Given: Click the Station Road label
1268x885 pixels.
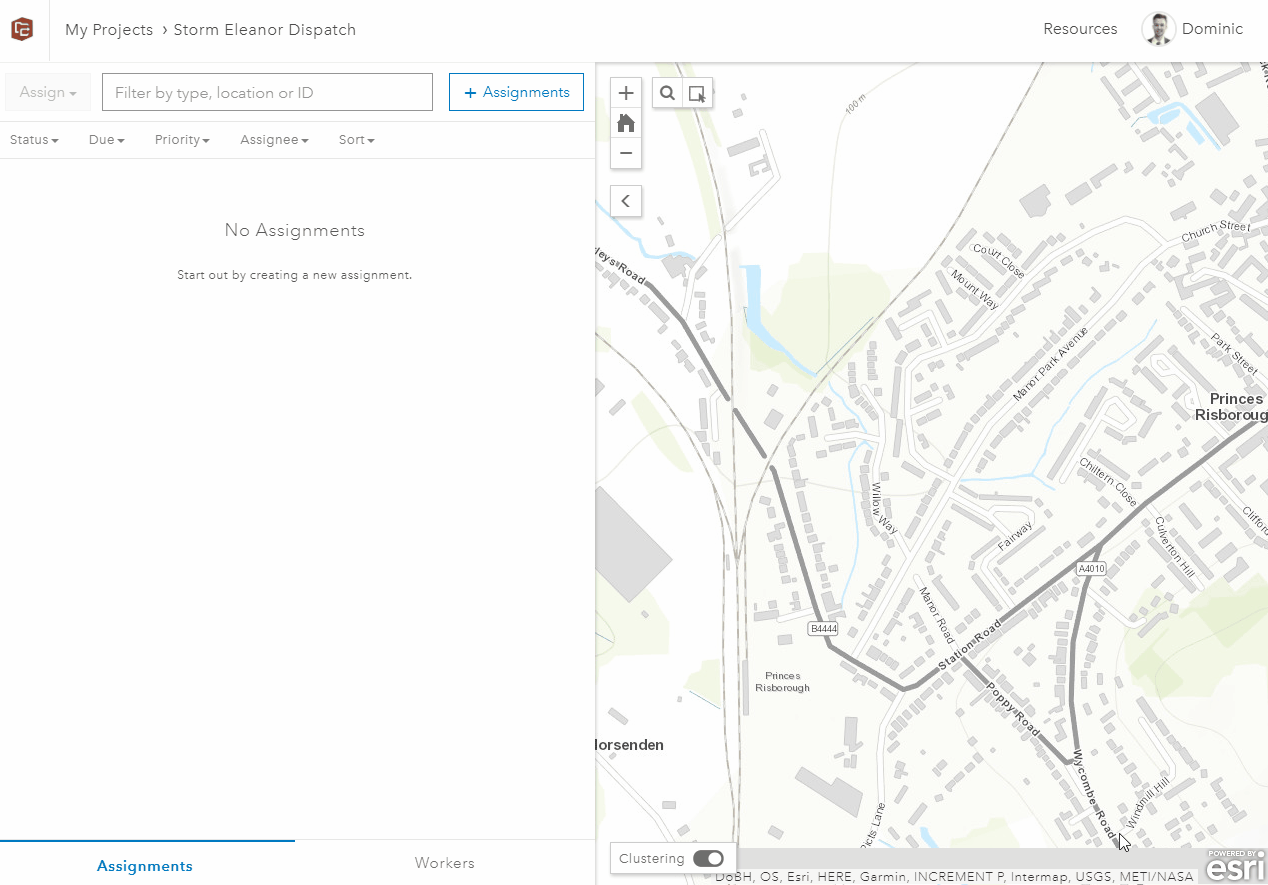Looking at the screenshot, I should pyautogui.click(x=969, y=646).
